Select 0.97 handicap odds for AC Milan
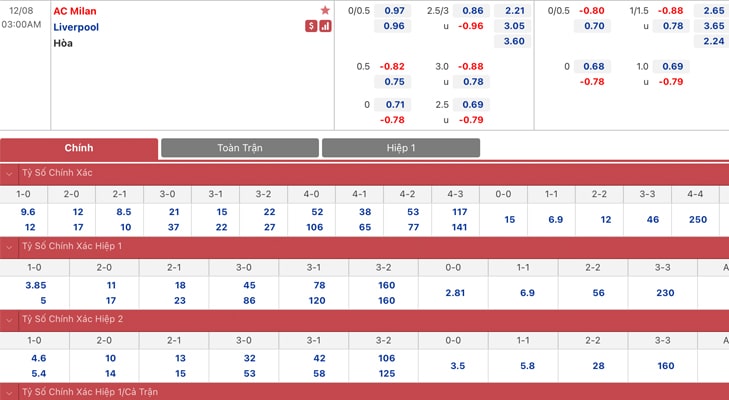 point(394,11)
